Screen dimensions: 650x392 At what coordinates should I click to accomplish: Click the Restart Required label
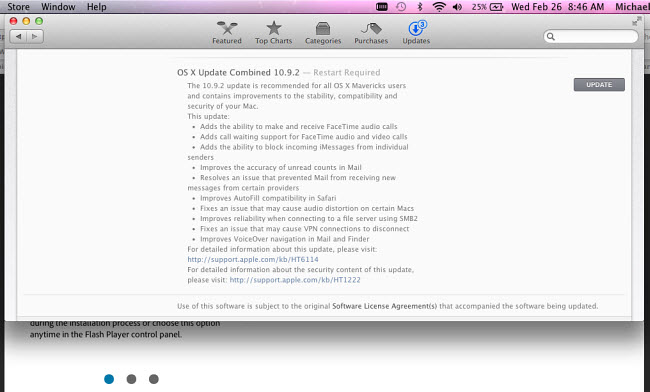pyautogui.click(x=347, y=73)
